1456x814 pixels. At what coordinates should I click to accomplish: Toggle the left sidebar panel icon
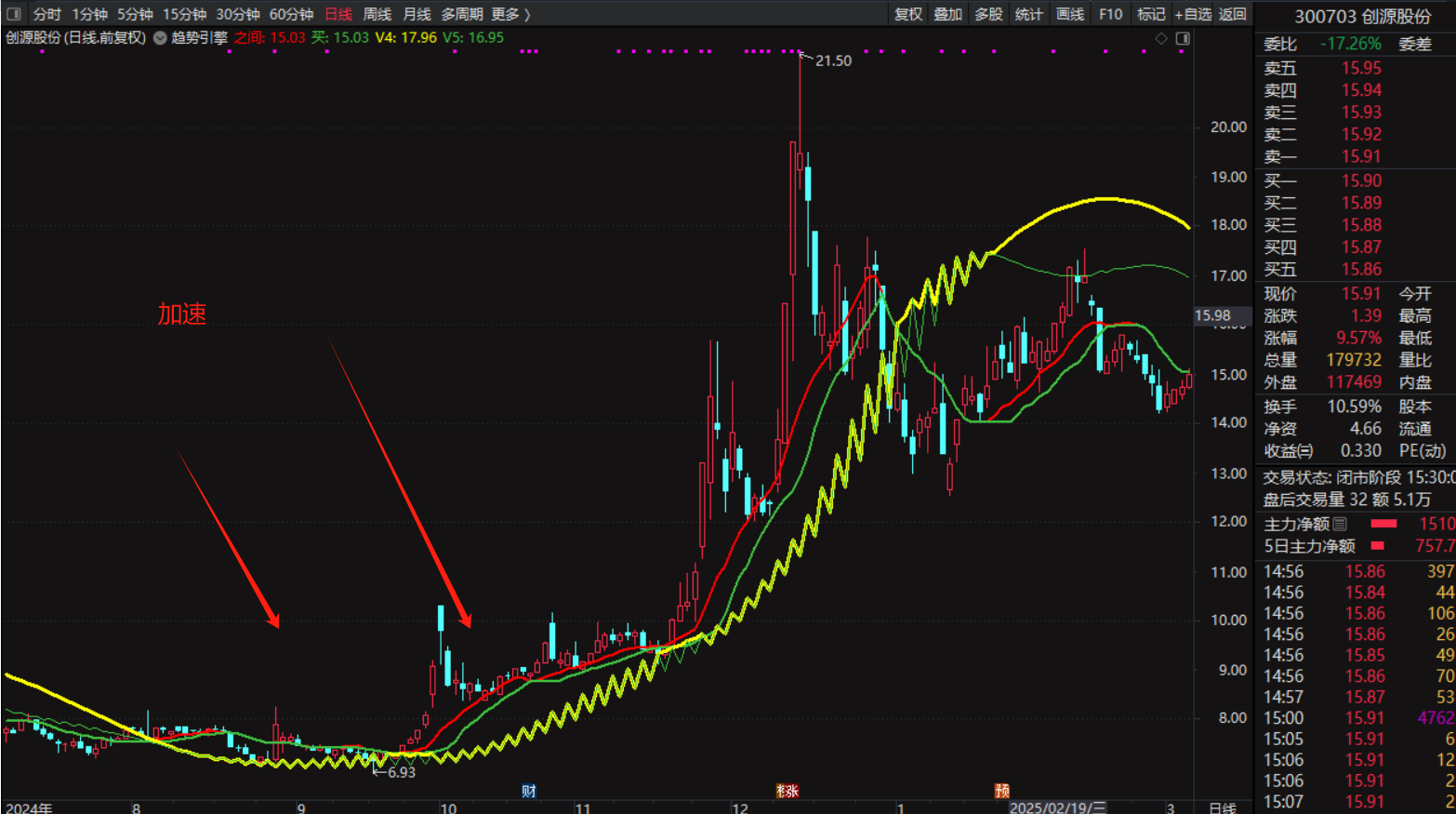(x=13, y=14)
